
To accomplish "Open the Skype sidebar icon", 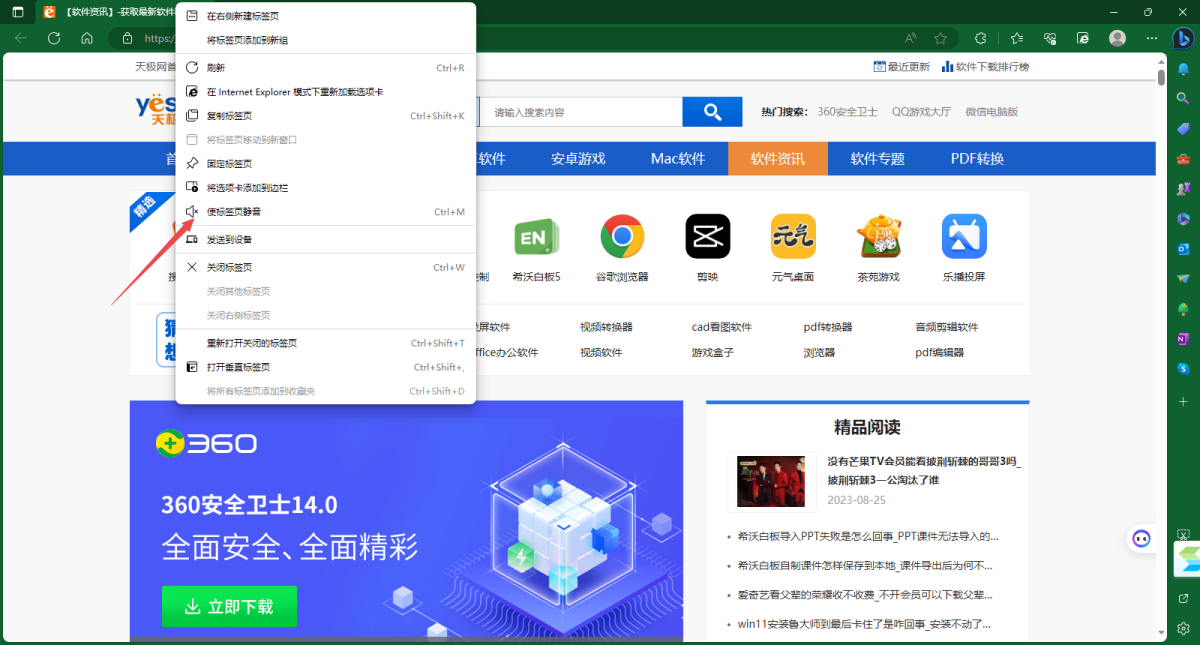I will coord(1183,369).
